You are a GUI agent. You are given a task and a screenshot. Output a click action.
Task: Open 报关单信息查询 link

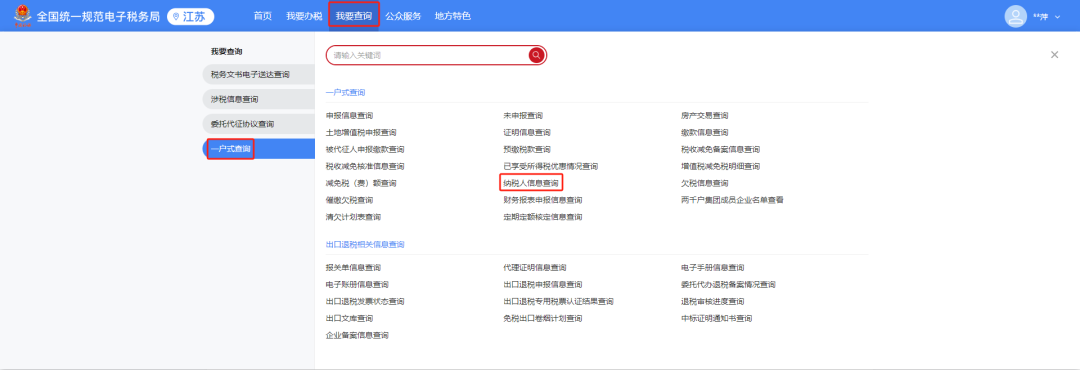[353, 267]
